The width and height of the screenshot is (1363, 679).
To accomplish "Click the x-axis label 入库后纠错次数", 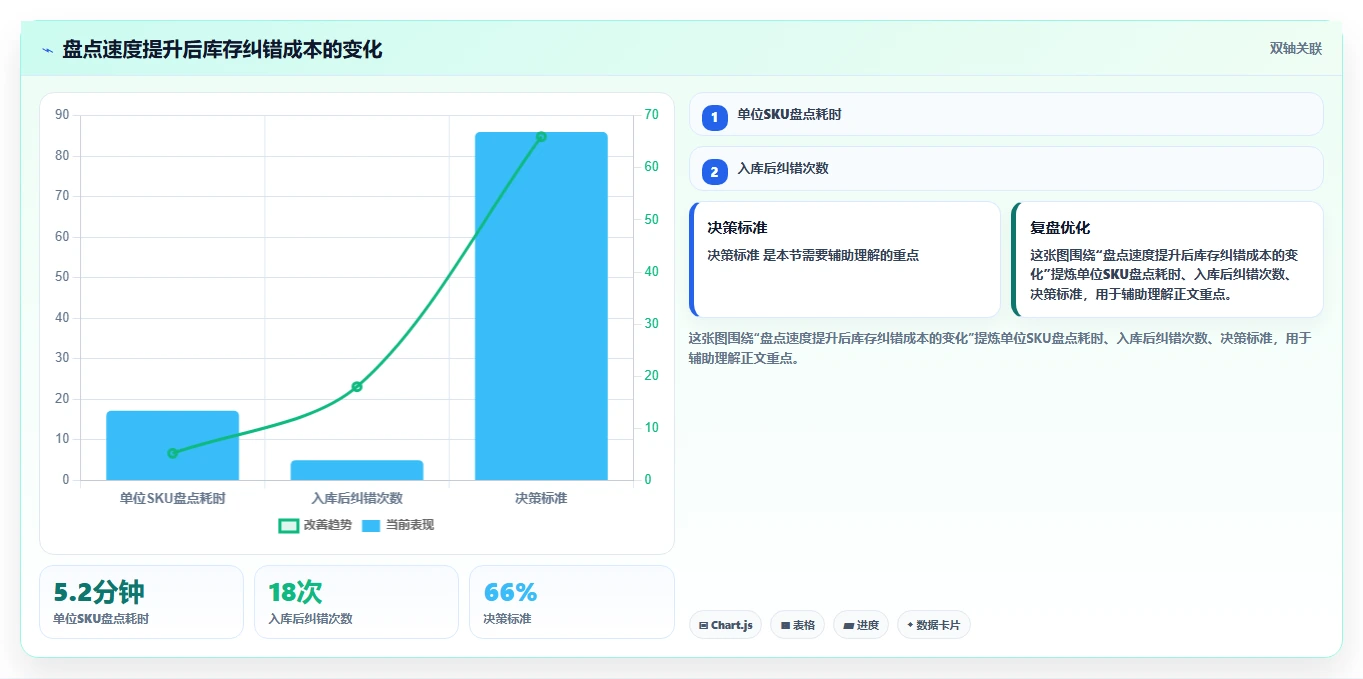I will coord(357,498).
